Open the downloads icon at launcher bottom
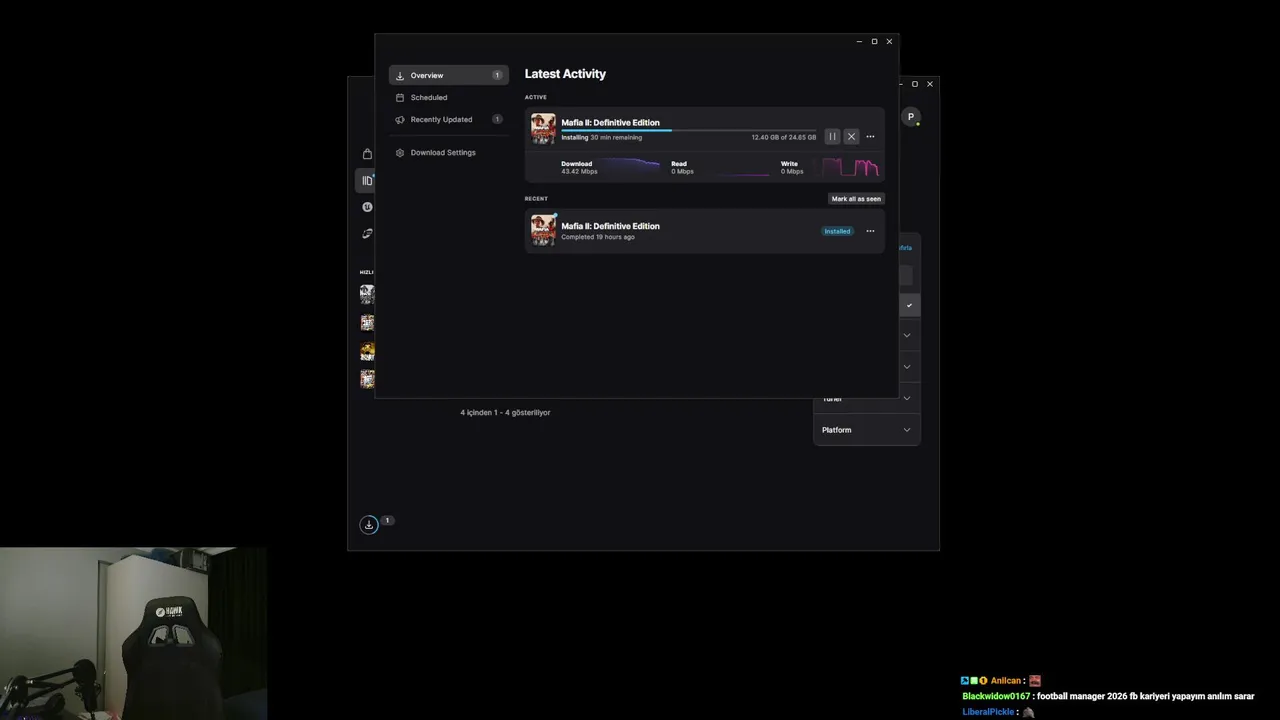 (x=369, y=524)
